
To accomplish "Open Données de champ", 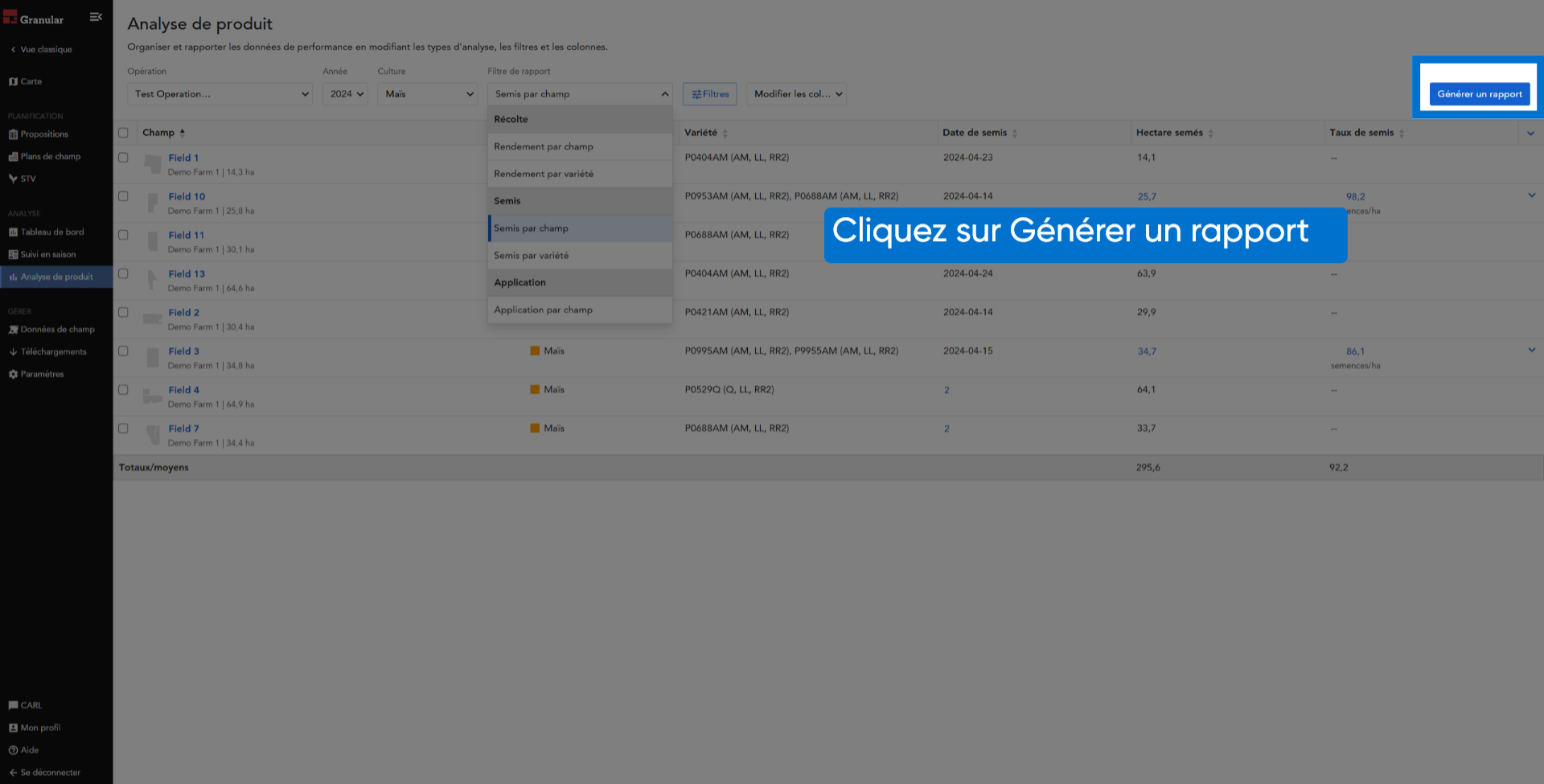I will (51, 330).
